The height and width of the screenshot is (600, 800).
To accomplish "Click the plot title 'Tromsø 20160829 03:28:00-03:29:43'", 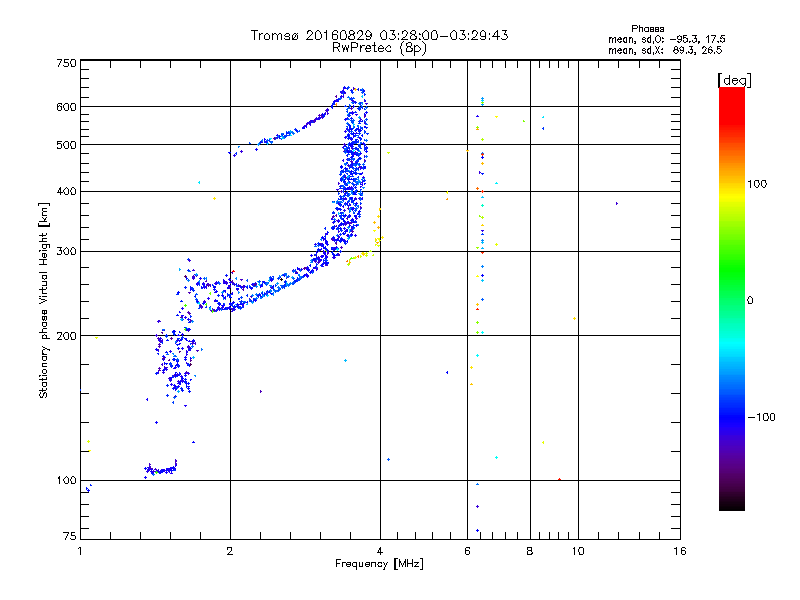I will [379, 35].
